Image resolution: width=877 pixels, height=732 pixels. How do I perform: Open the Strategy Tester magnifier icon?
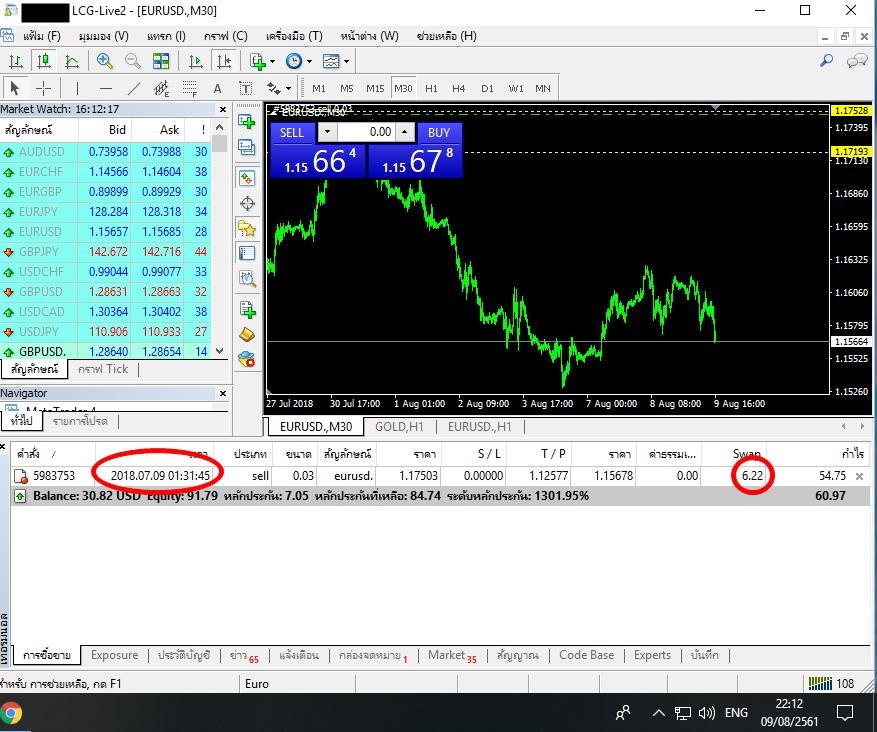[x=247, y=279]
